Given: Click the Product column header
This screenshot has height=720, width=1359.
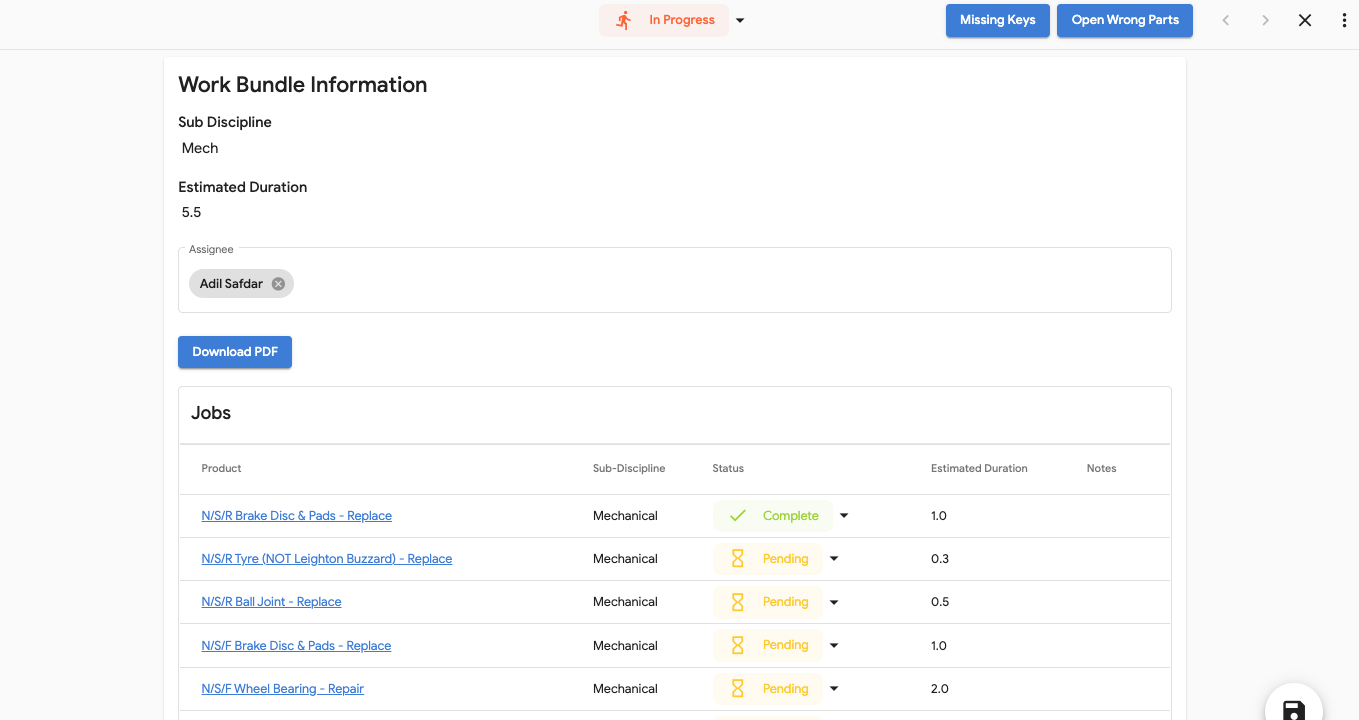Looking at the screenshot, I should pyautogui.click(x=222, y=469).
